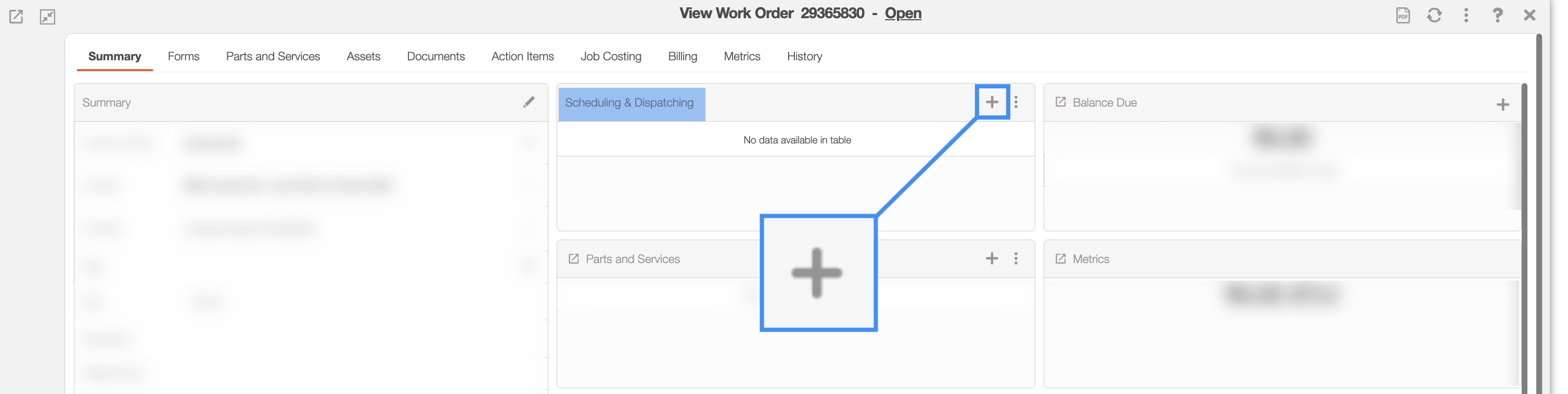Screen dimensions: 1568x394
Task: Switch to the Forms tab
Action: pos(183,57)
